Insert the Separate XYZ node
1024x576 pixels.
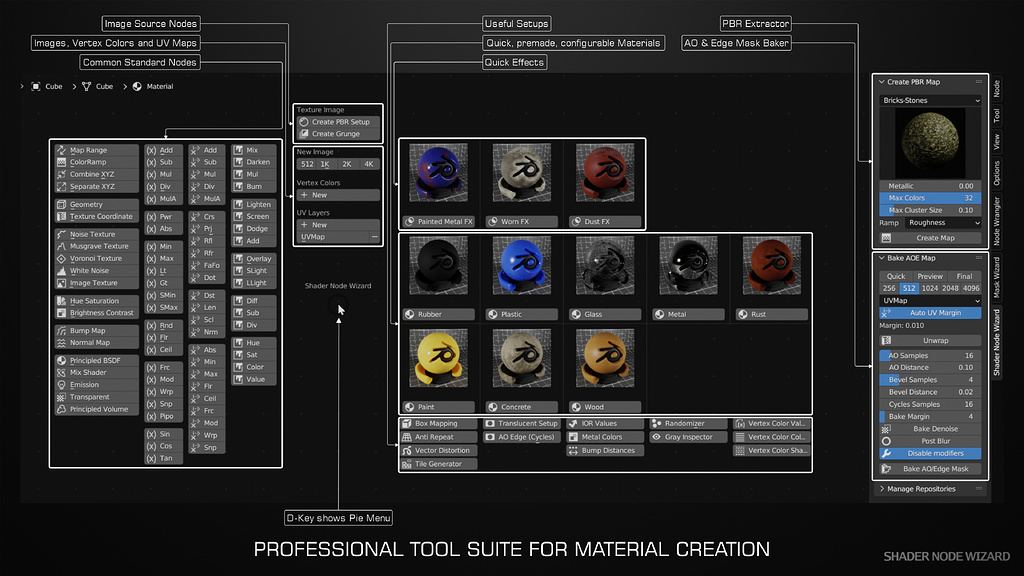click(x=97, y=186)
